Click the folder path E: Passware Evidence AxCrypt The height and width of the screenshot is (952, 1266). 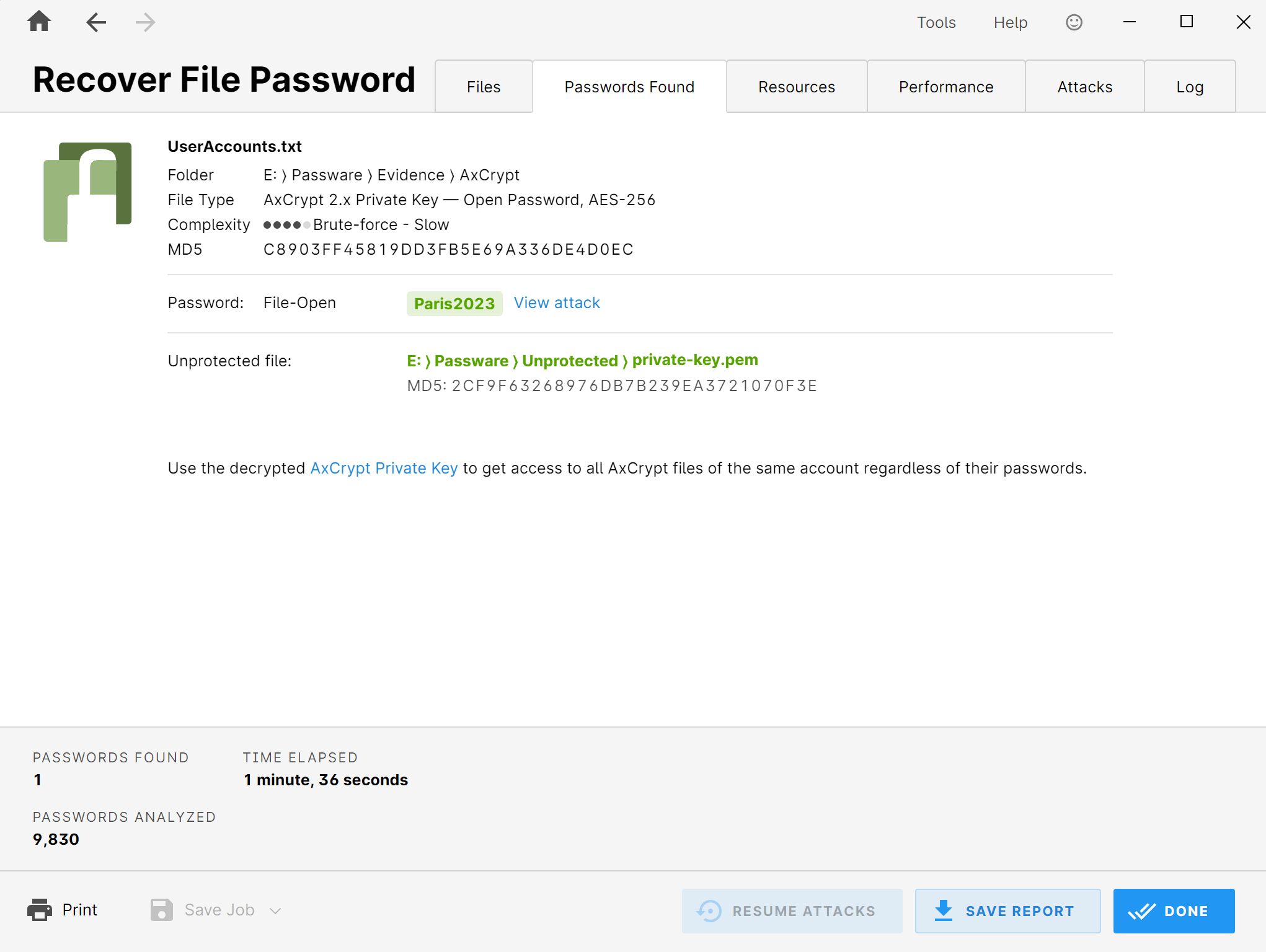tap(391, 175)
